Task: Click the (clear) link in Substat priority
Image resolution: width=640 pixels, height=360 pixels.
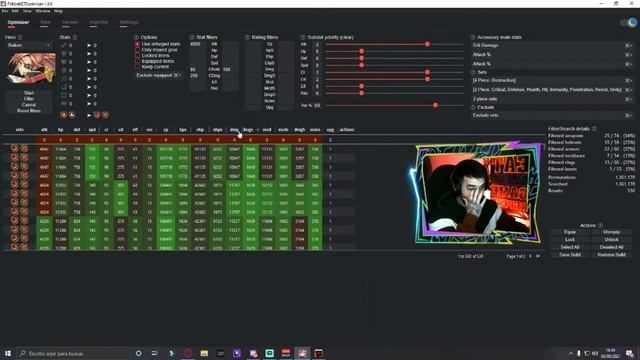Action: tap(346, 37)
